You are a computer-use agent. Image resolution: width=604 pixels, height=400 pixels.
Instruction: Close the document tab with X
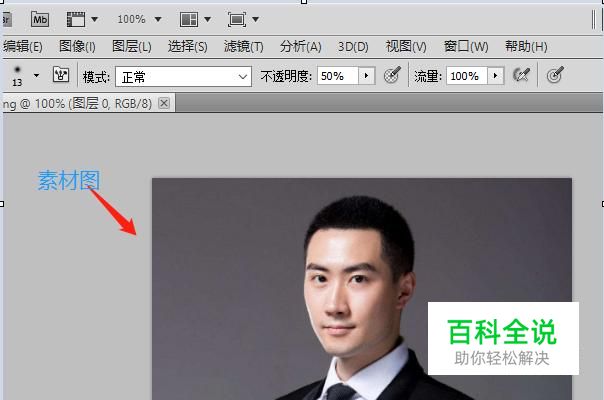click(164, 103)
